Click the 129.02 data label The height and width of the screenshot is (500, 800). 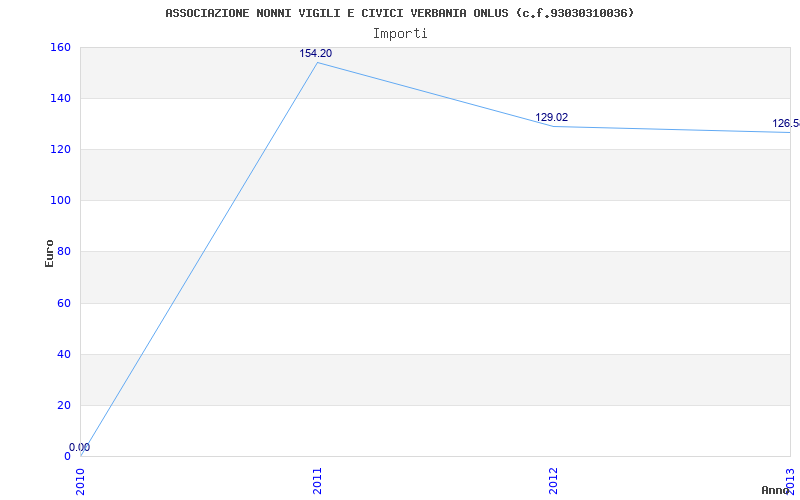pos(552,117)
